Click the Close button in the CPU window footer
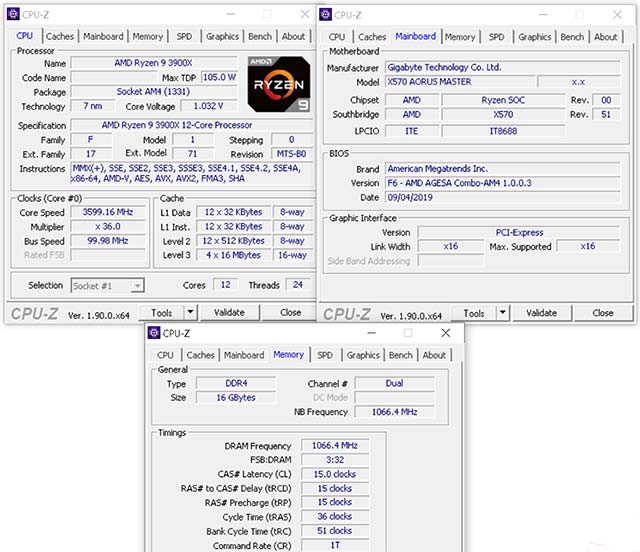The image size is (640, 552). (x=291, y=313)
